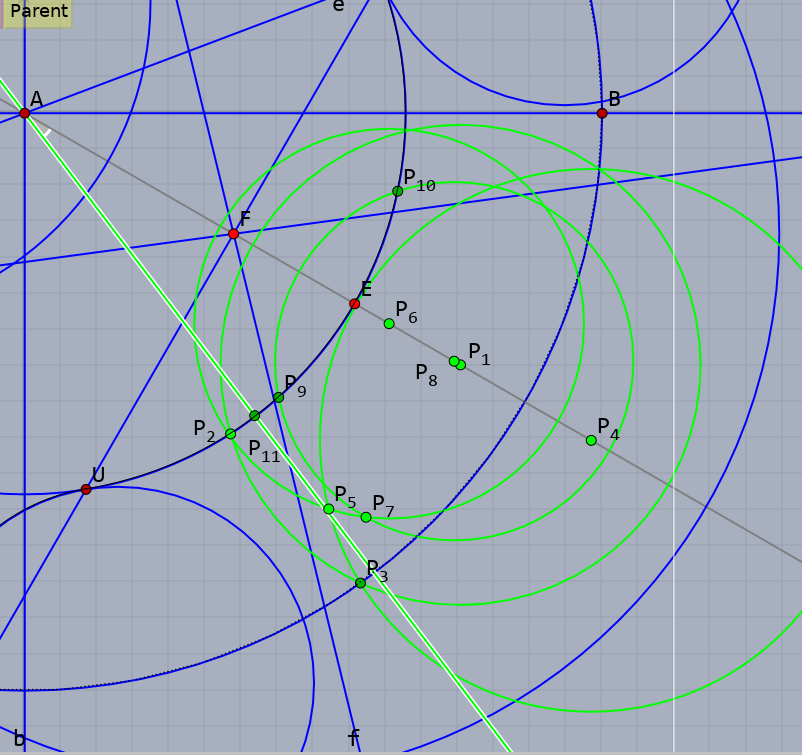The image size is (802, 755).
Task: Click red point F
Action: 233,234
